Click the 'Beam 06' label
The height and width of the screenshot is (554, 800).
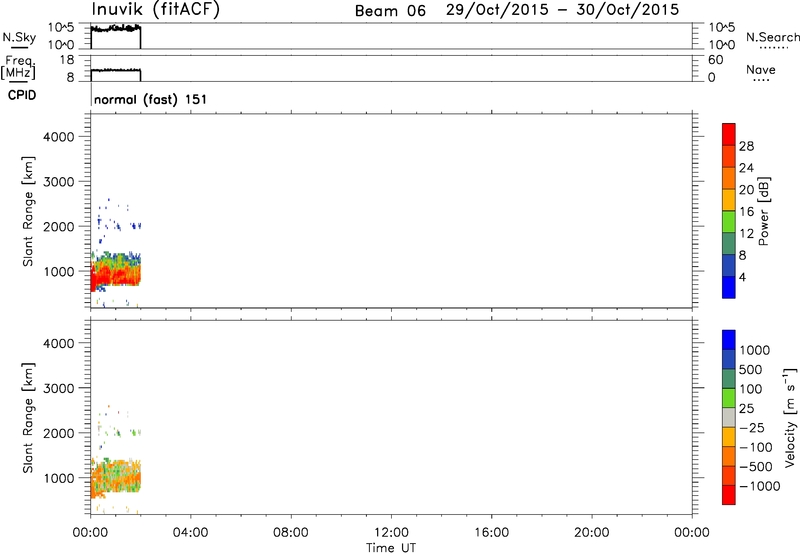pos(390,11)
